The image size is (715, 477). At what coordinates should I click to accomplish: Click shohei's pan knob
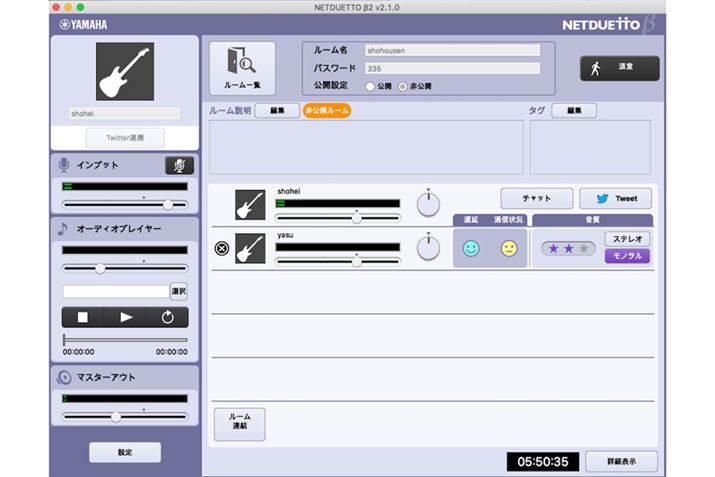pos(428,204)
